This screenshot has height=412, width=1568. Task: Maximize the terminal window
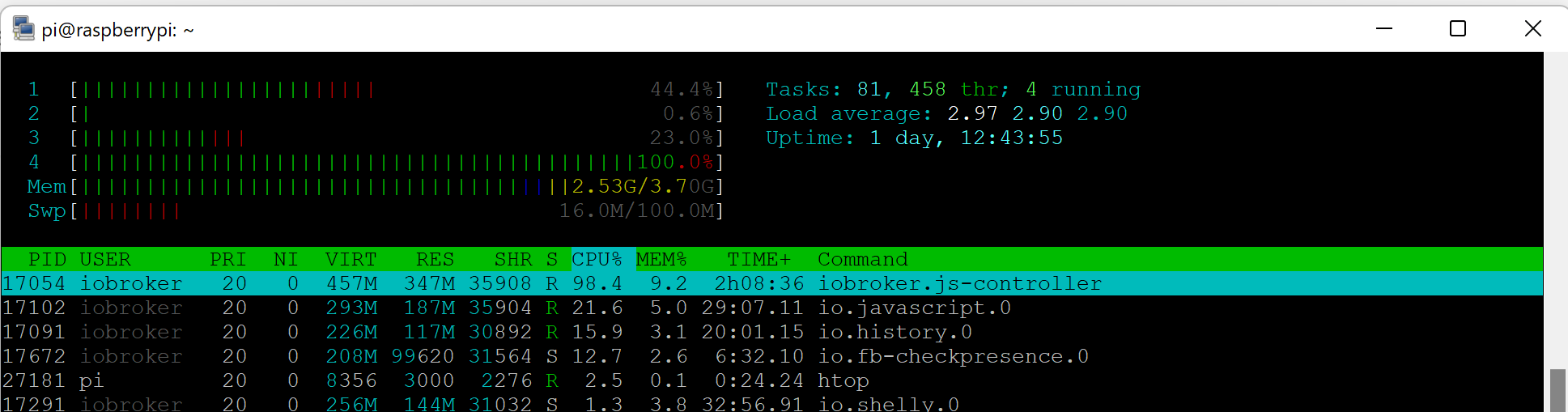[x=1458, y=28]
